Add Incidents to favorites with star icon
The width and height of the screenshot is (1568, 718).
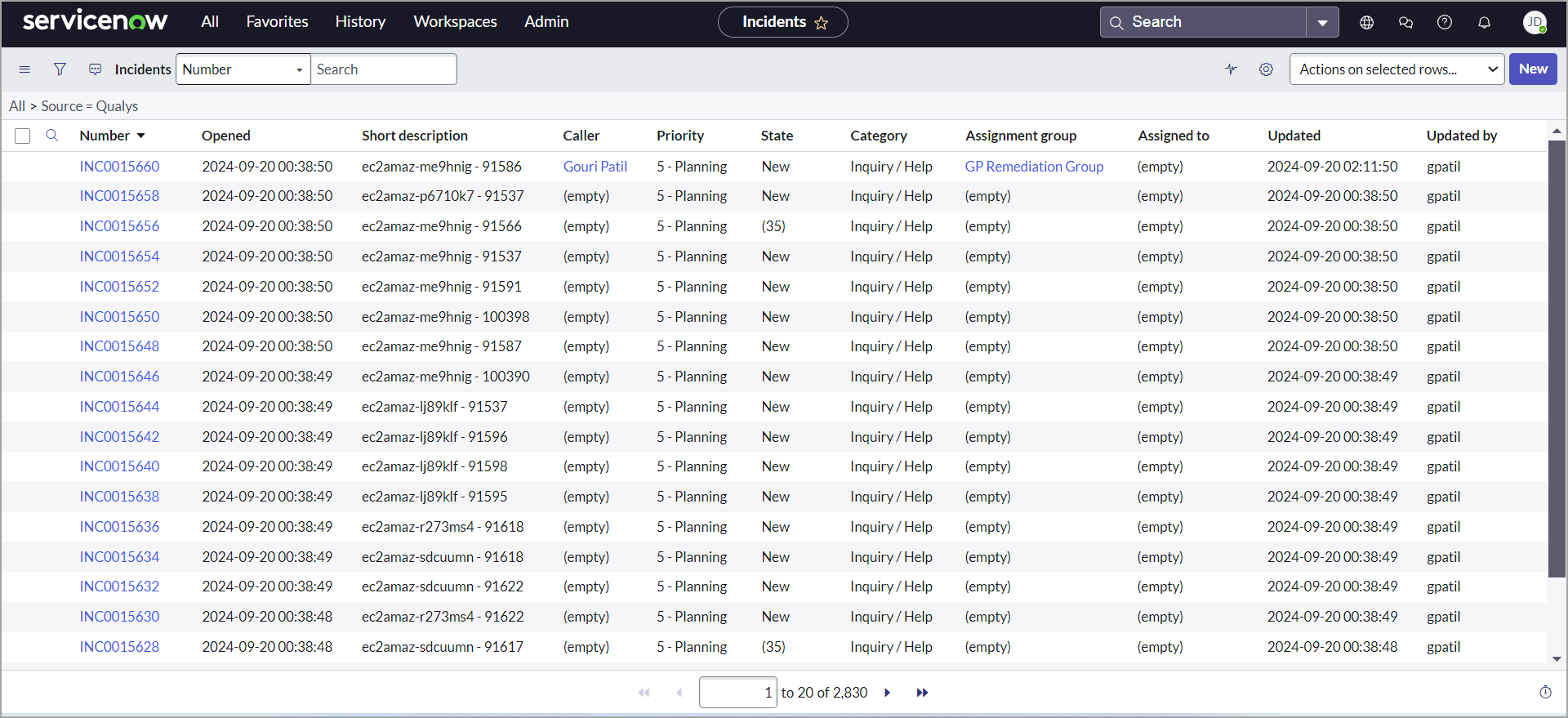[822, 23]
